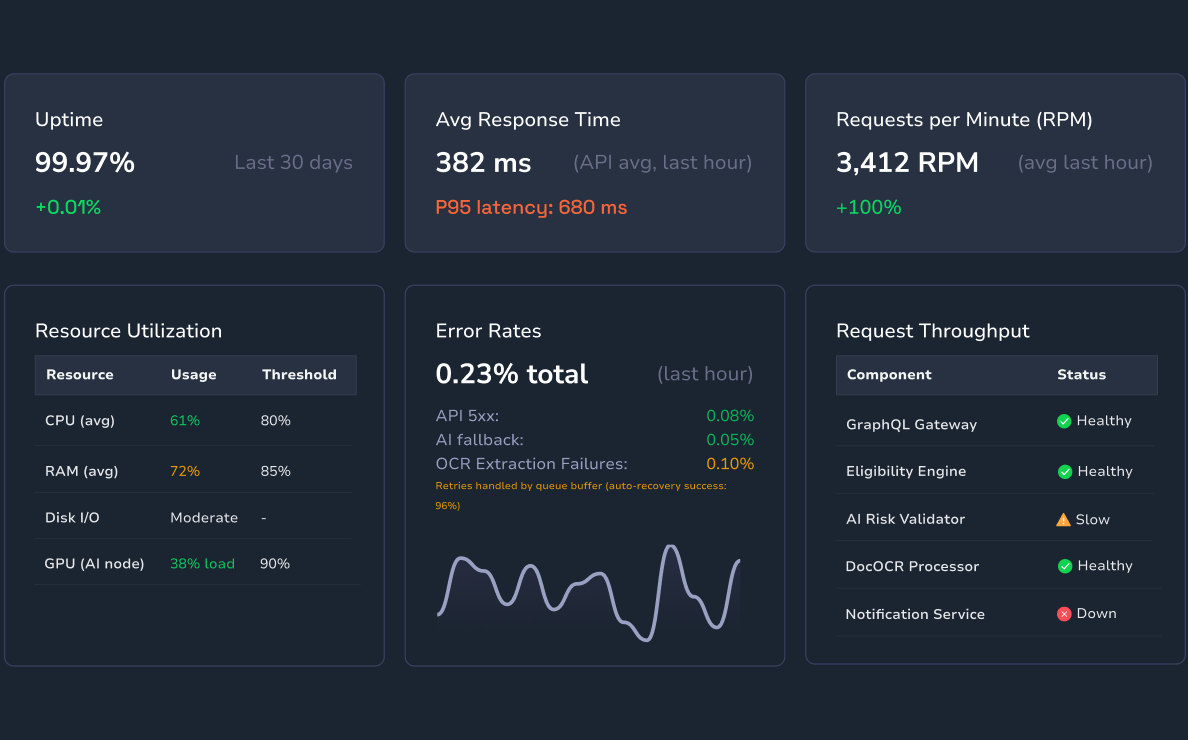Click the API 5xx error rate line

click(594, 416)
